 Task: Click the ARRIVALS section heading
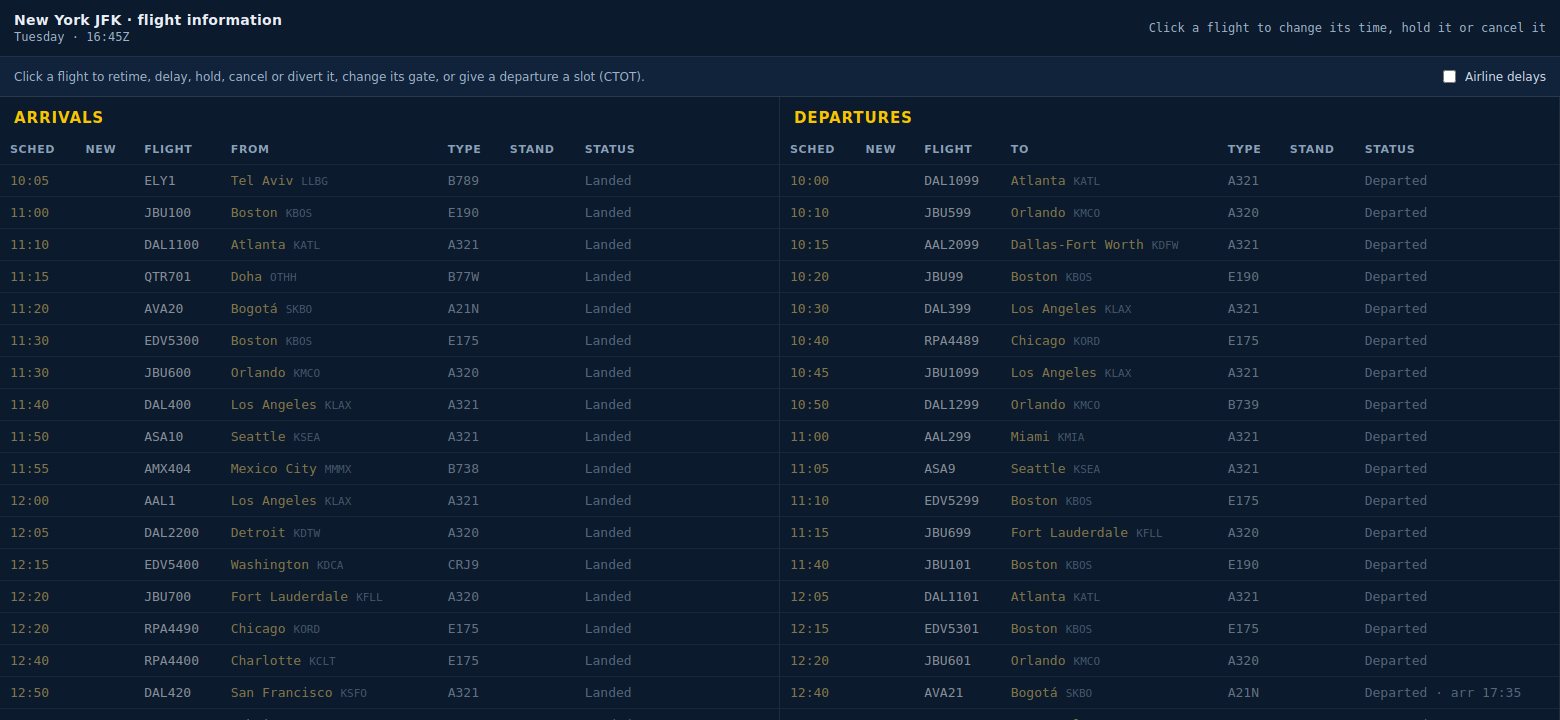pyautogui.click(x=59, y=118)
